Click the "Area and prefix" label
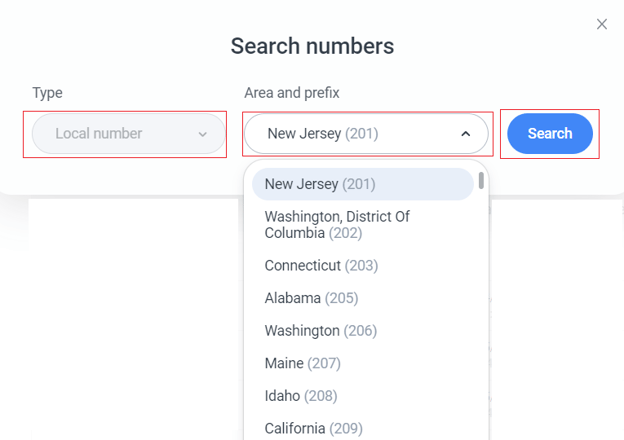Image resolution: width=624 pixels, height=440 pixels. coord(292,93)
